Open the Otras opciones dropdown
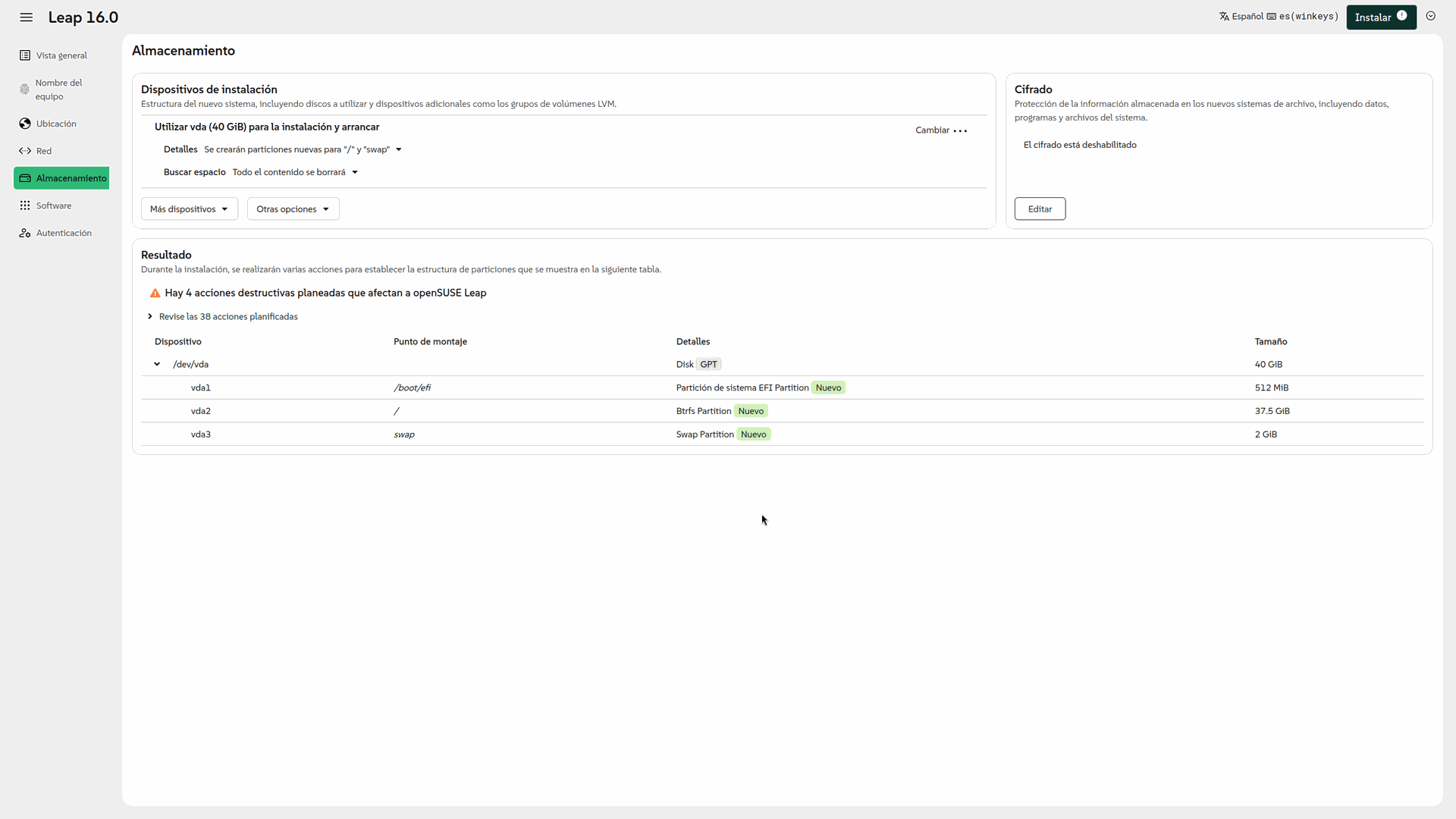The width and height of the screenshot is (1456, 819). [293, 209]
